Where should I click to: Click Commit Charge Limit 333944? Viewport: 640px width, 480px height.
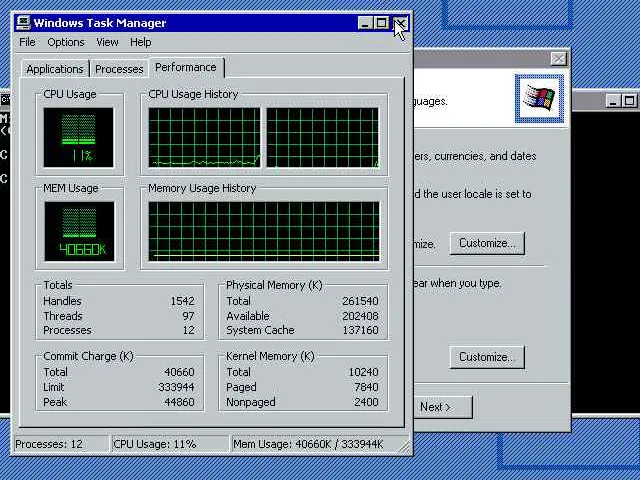click(176, 387)
